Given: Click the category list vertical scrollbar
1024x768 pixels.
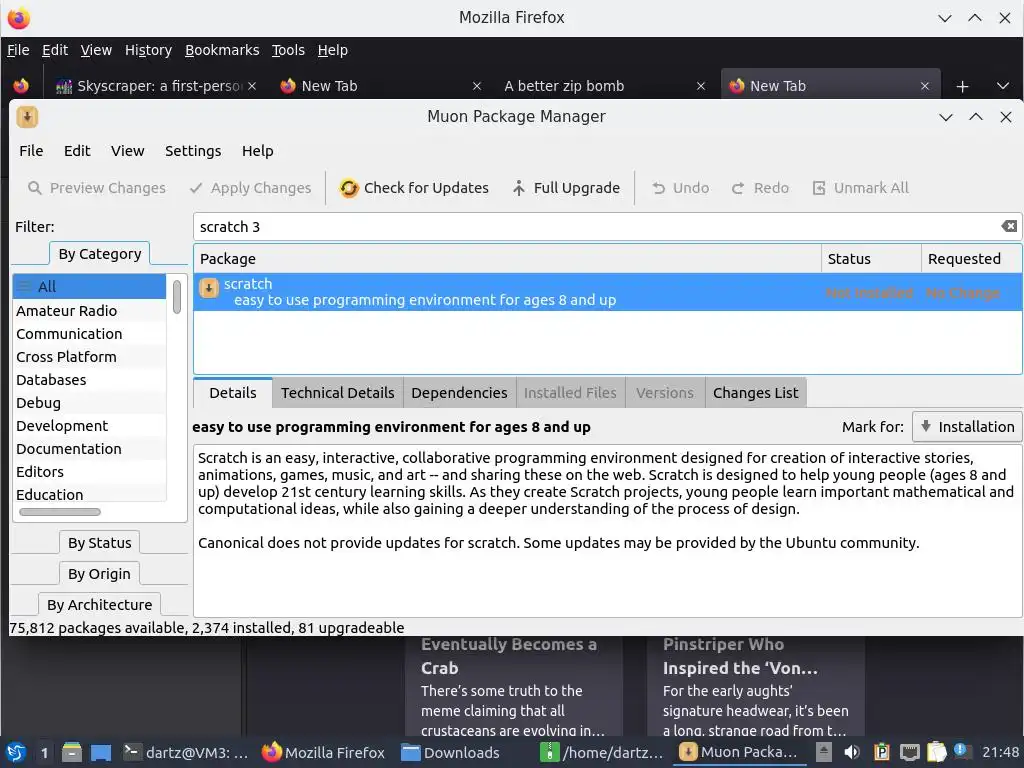Looking at the screenshot, I should point(176,296).
